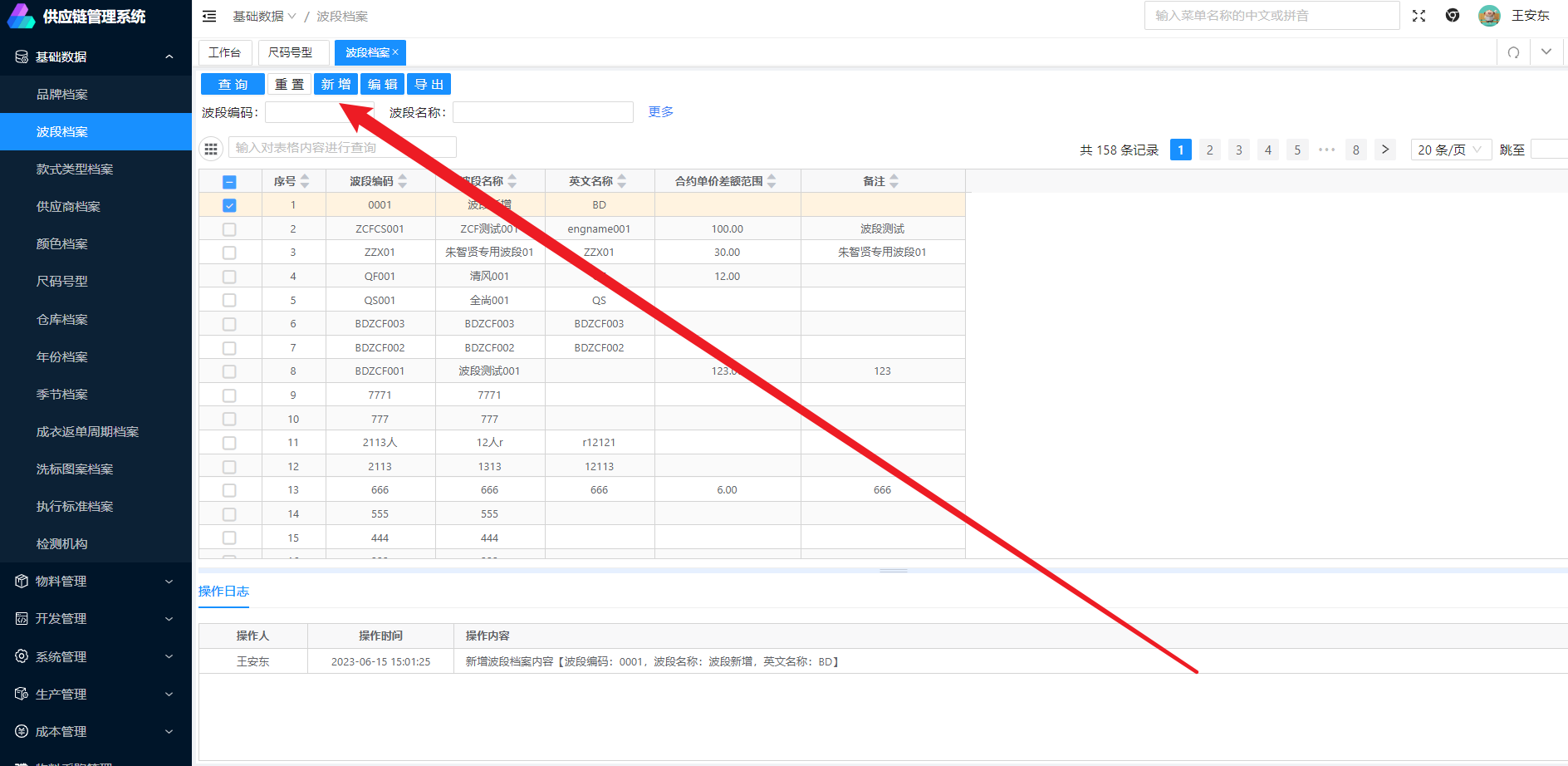Close the 波段档案 tab with its X icon
Viewport: 1568px width, 766px height.
click(395, 52)
